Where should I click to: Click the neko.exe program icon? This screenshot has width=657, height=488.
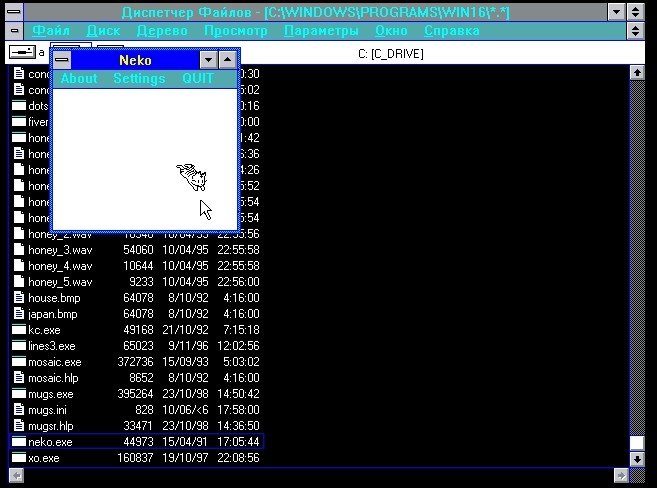(x=19, y=442)
